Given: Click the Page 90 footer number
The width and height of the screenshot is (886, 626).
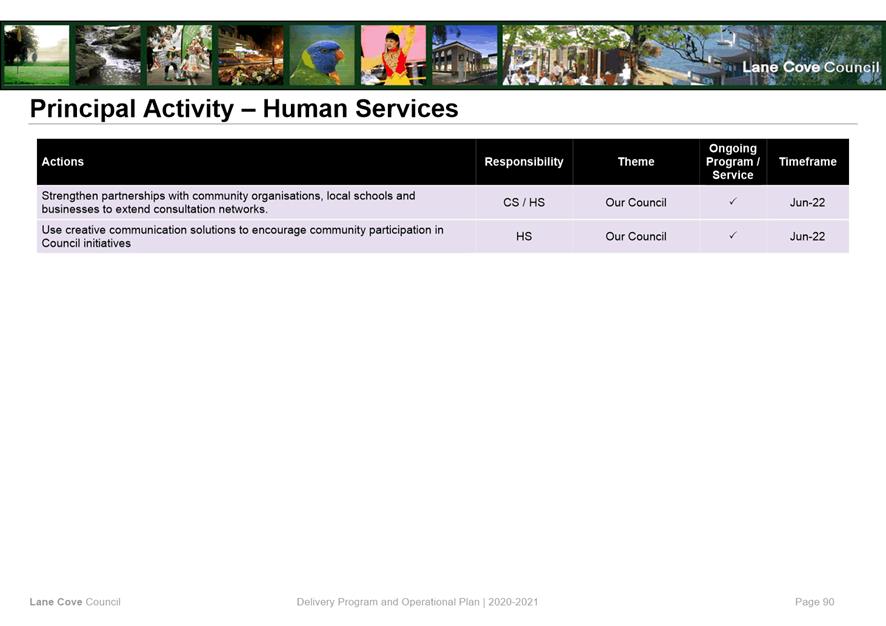Looking at the screenshot, I should click(x=814, y=602).
